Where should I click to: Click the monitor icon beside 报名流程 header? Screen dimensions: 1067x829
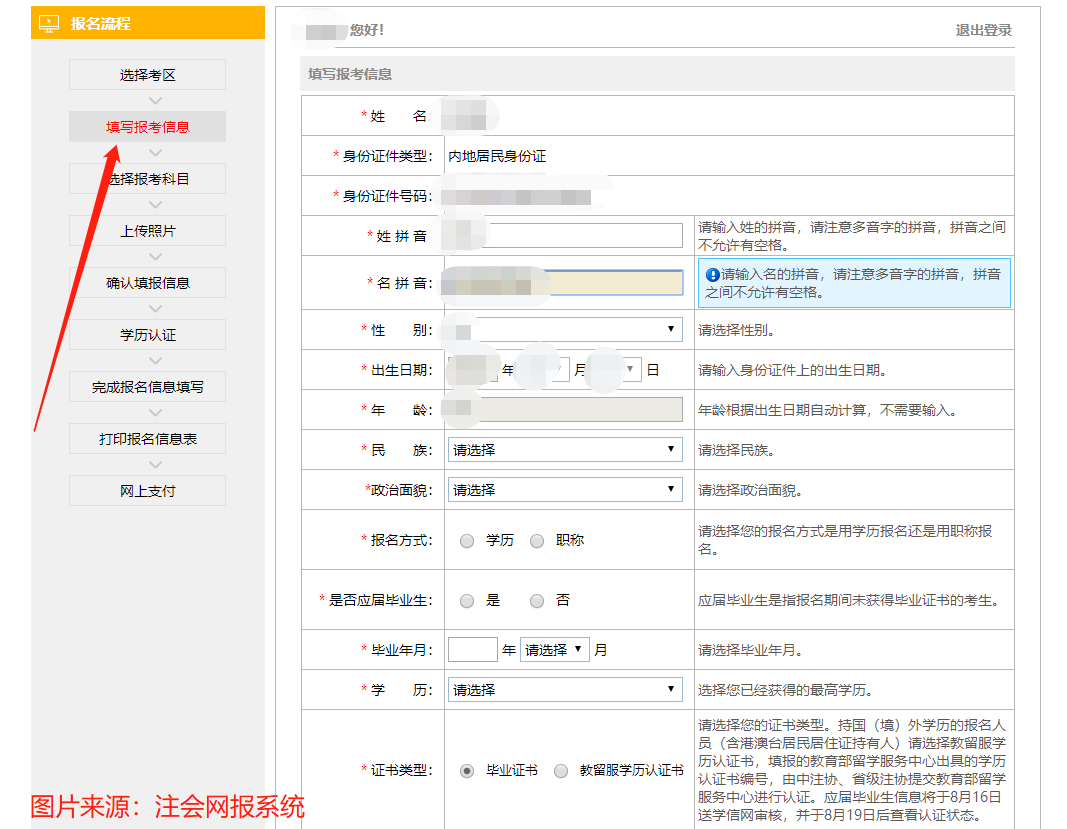(47, 22)
